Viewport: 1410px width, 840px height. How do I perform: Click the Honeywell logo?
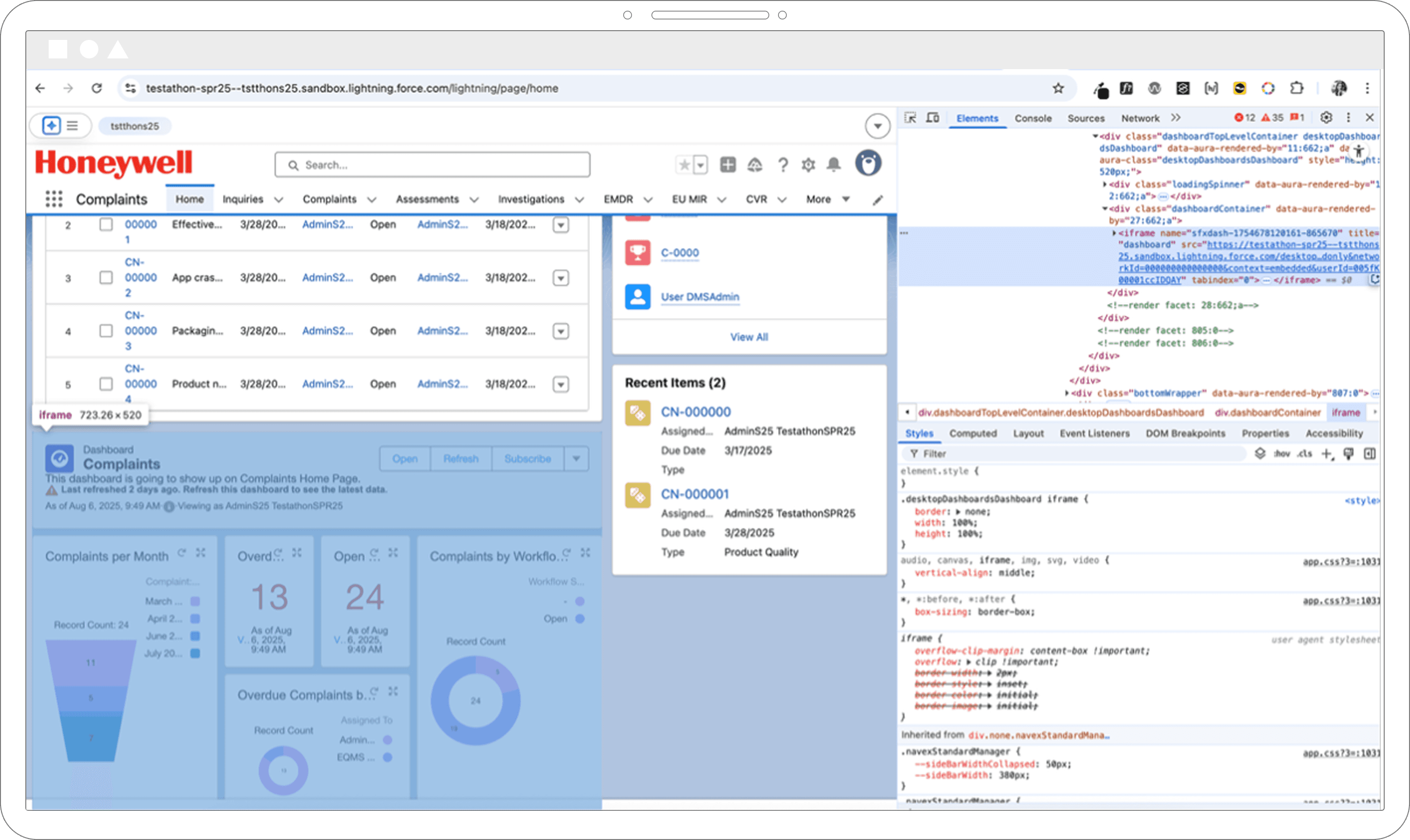(x=113, y=163)
